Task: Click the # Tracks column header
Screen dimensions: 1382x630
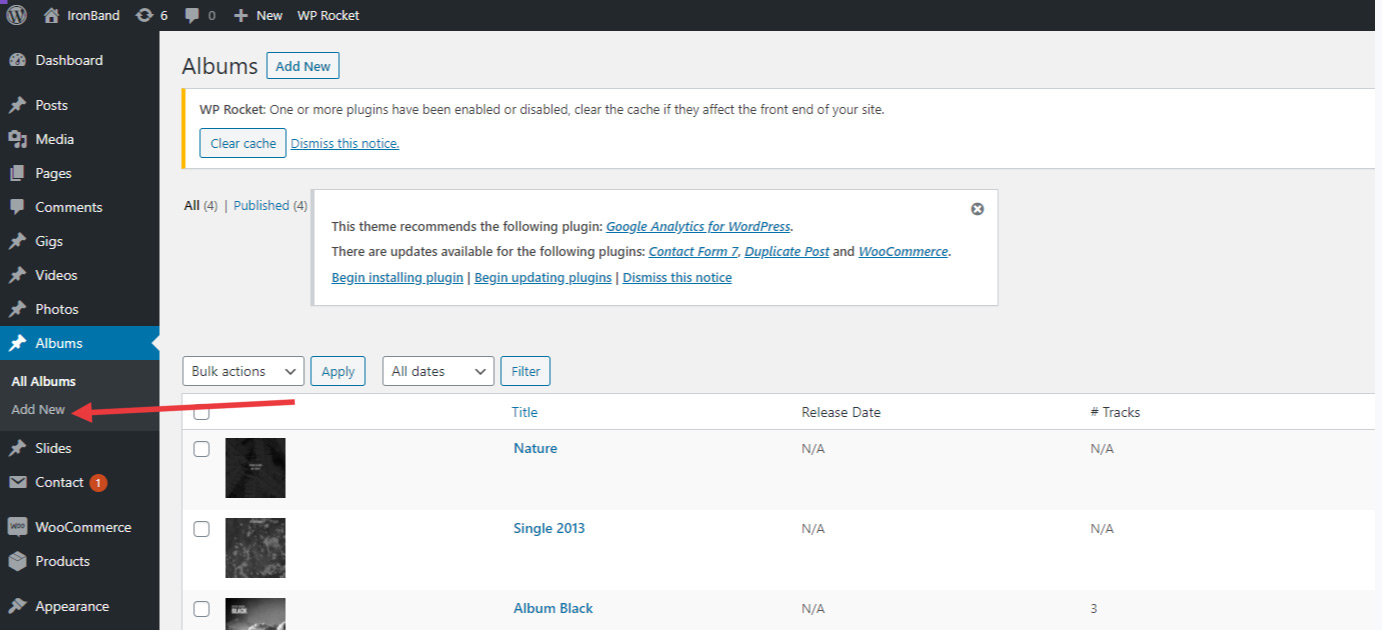Action: pyautogui.click(x=1115, y=412)
